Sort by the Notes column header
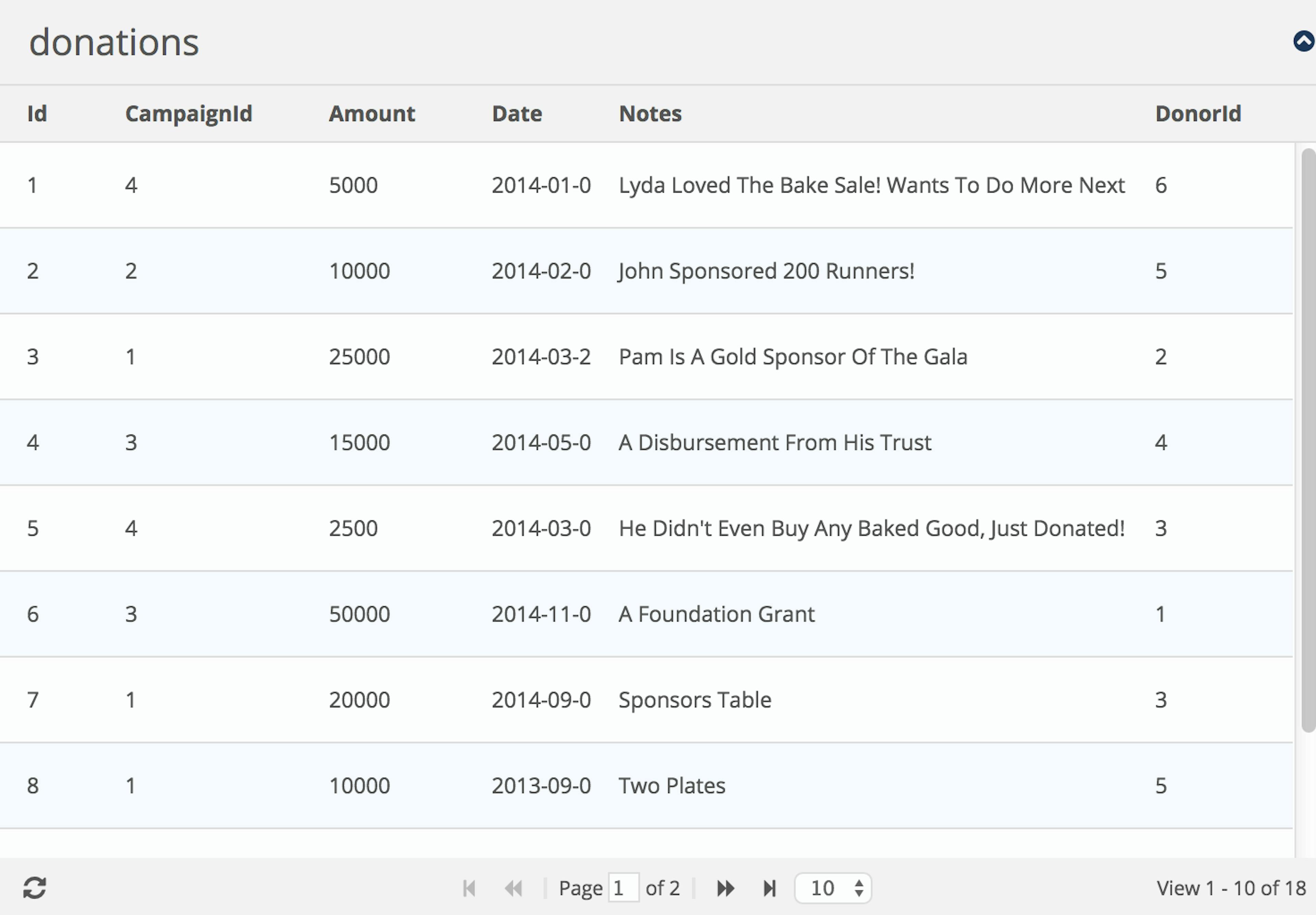1316x915 pixels. [x=650, y=113]
